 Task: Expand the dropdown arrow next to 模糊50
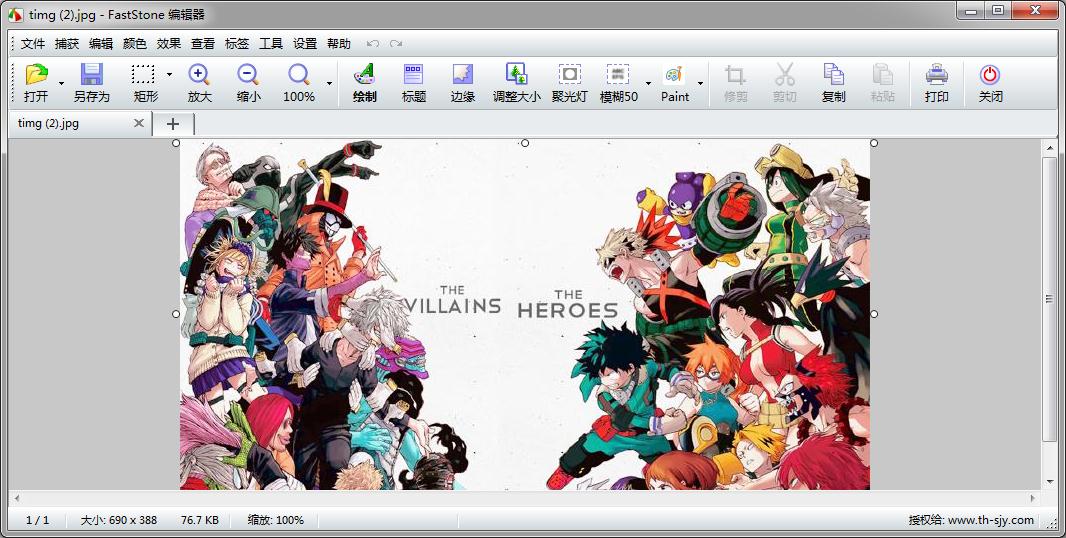point(648,83)
